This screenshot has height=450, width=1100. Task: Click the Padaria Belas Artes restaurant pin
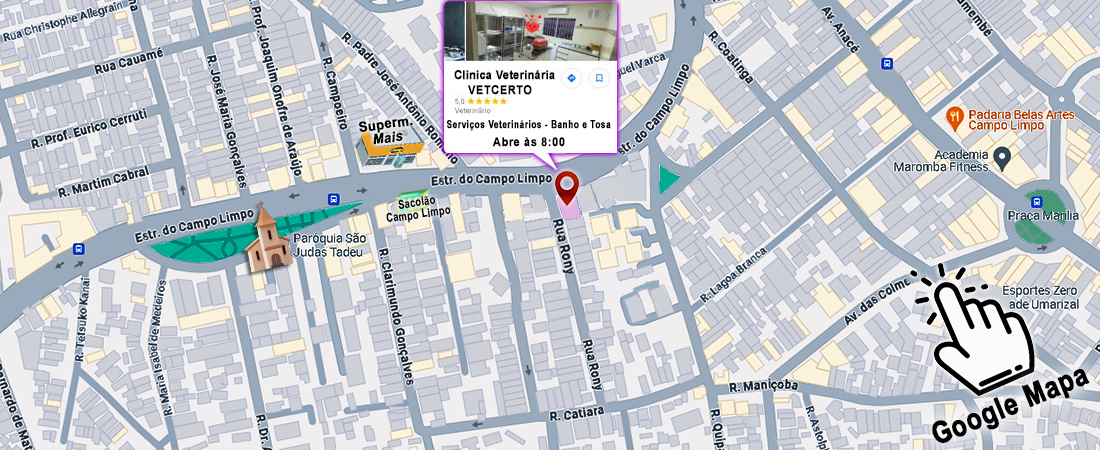(x=954, y=119)
